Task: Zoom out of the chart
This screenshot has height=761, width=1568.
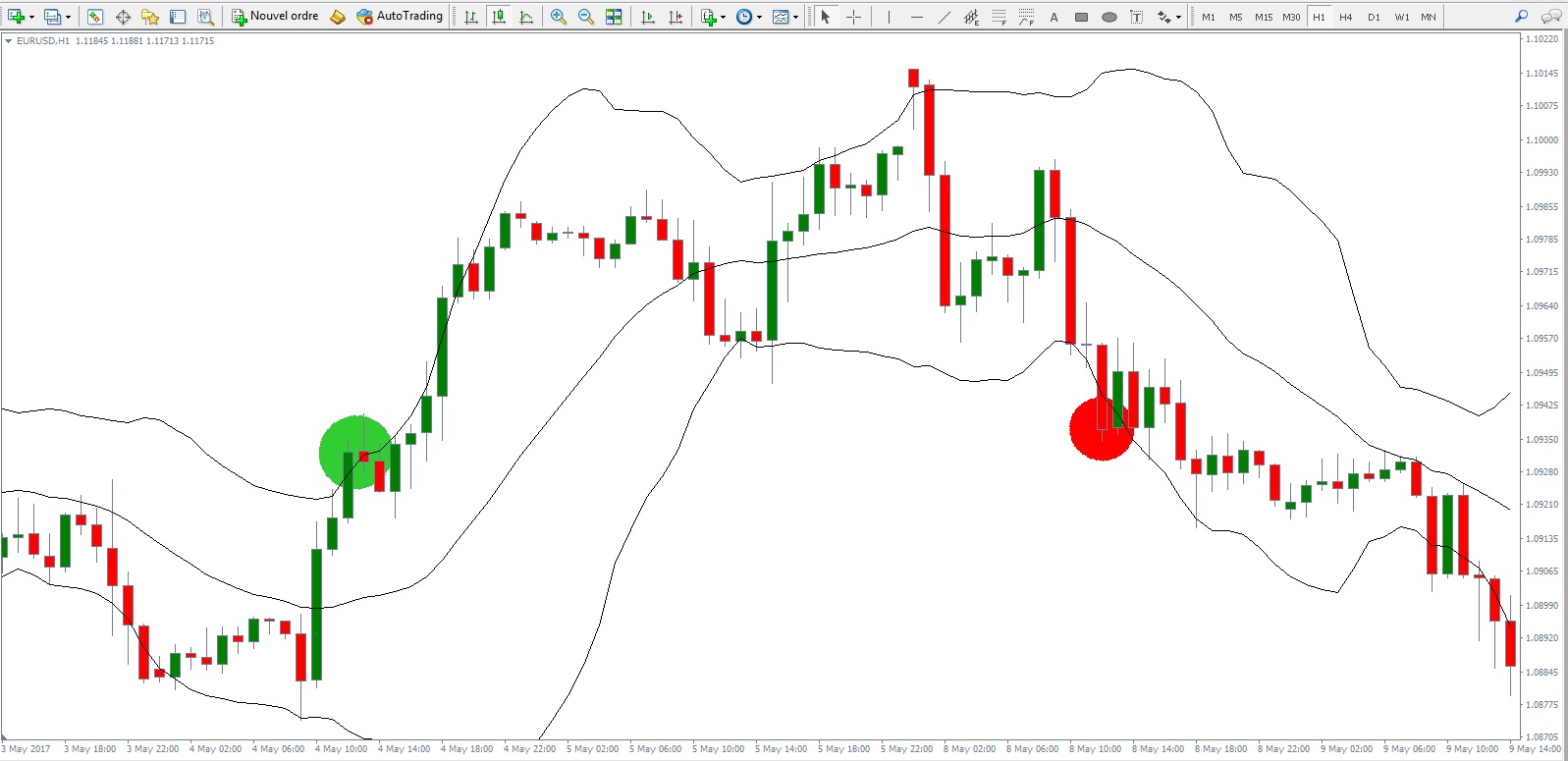Action: coord(586,17)
